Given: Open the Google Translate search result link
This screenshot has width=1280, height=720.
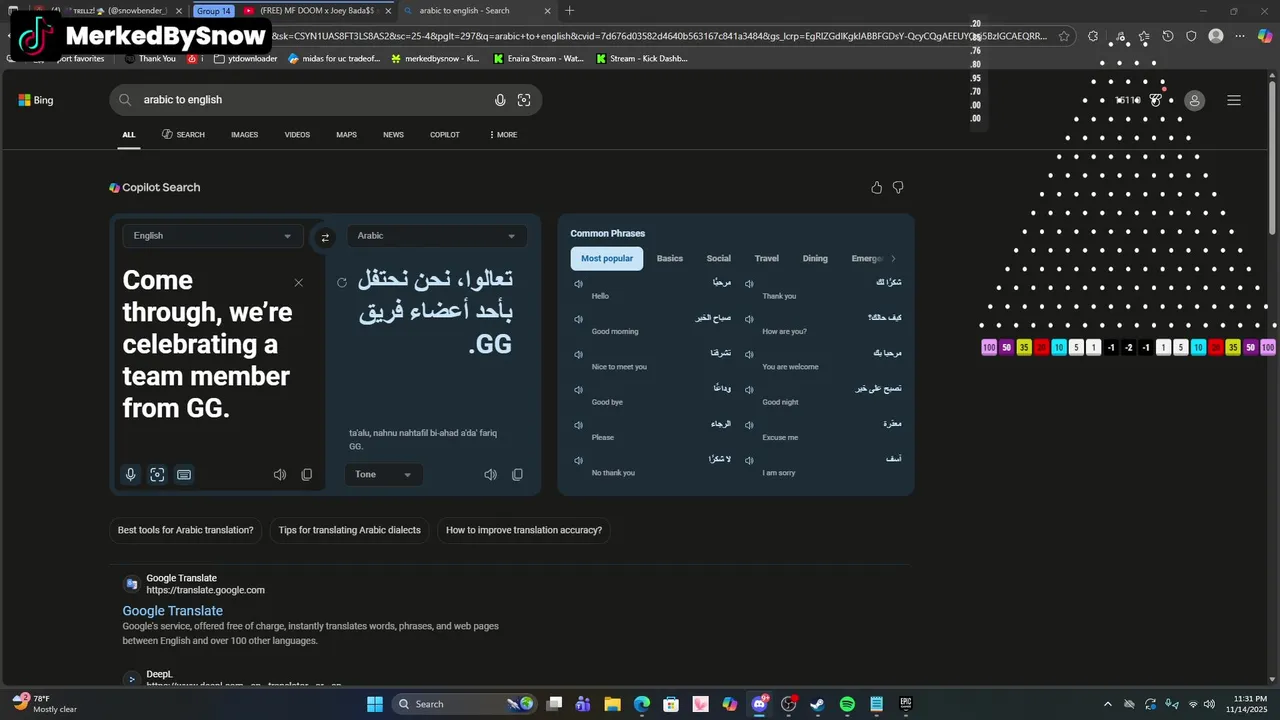Looking at the screenshot, I should [x=173, y=611].
